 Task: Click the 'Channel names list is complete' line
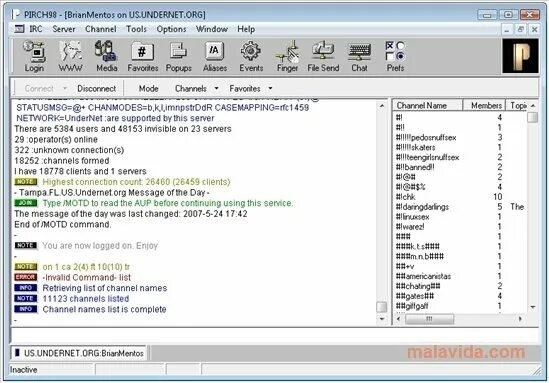pyautogui.click(x=104, y=309)
